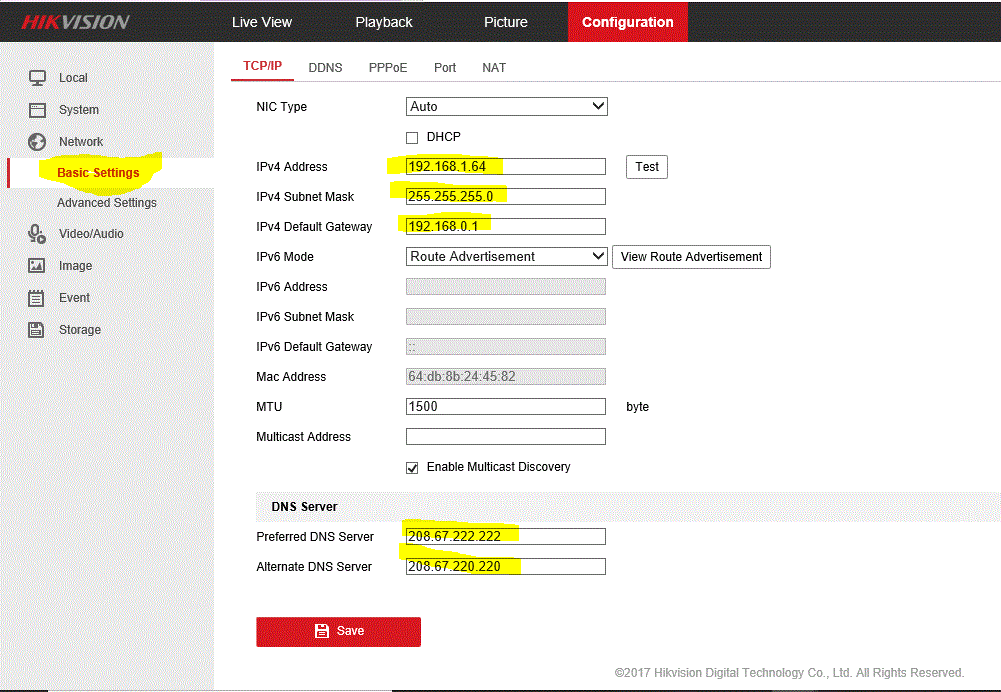Click View Route Advertisement button
The width and height of the screenshot is (1001, 692).
(x=691, y=257)
